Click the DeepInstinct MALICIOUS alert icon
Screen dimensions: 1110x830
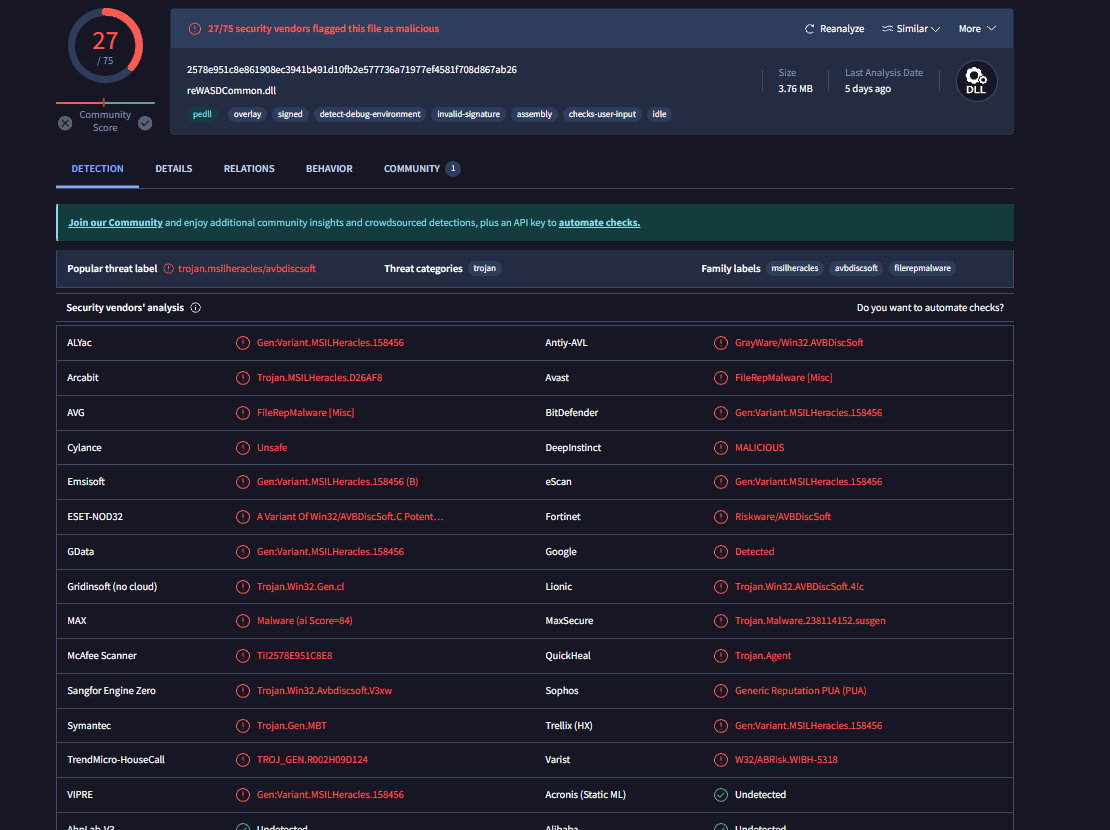[721, 448]
